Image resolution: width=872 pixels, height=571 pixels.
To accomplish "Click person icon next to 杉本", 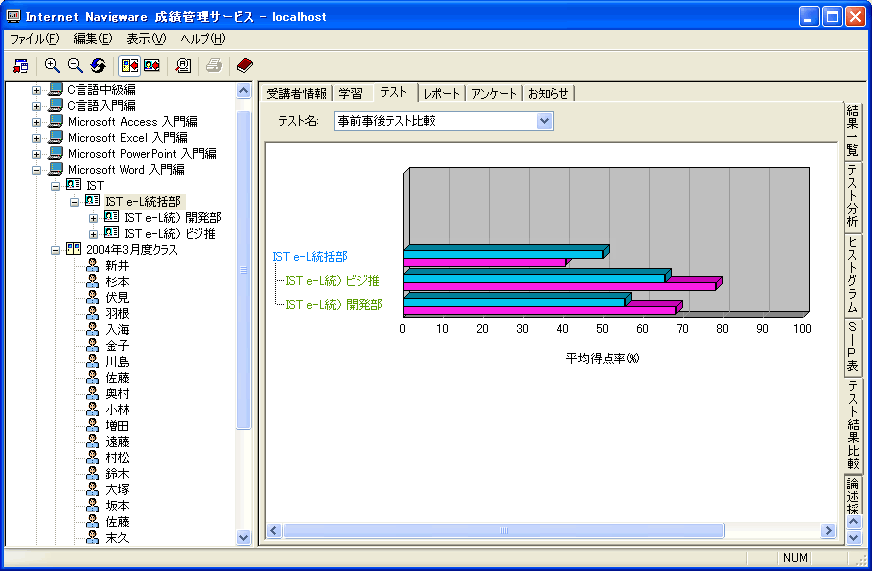I will click(92, 281).
